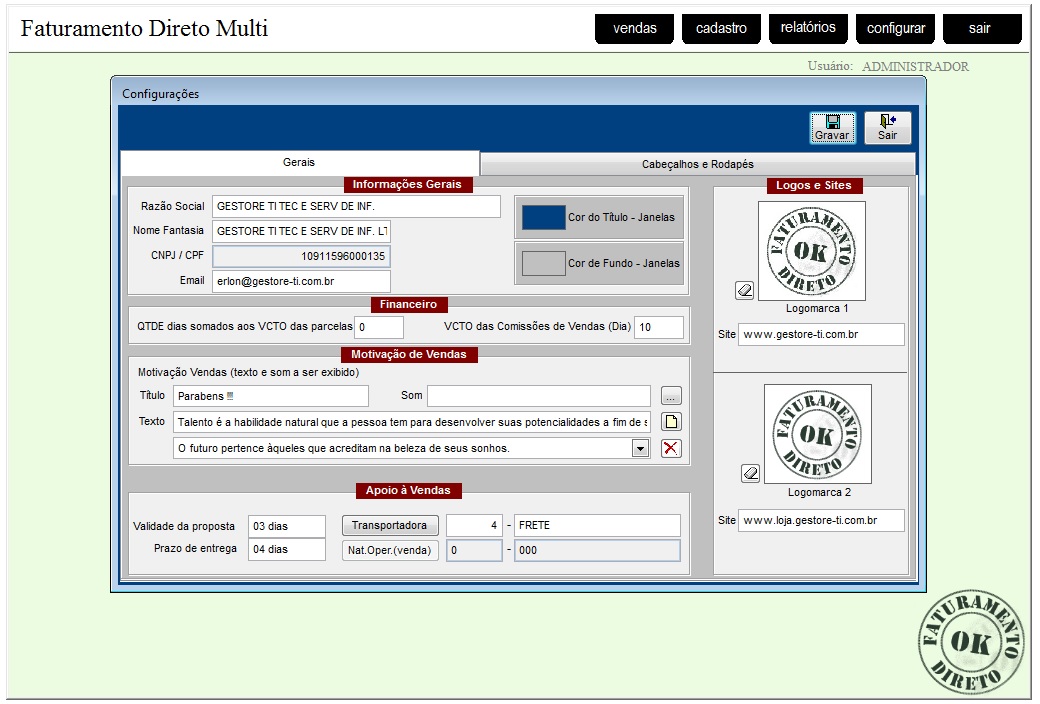Clear Logomarca 1 with eraser icon
The height and width of the screenshot is (704, 1040).
click(x=744, y=290)
